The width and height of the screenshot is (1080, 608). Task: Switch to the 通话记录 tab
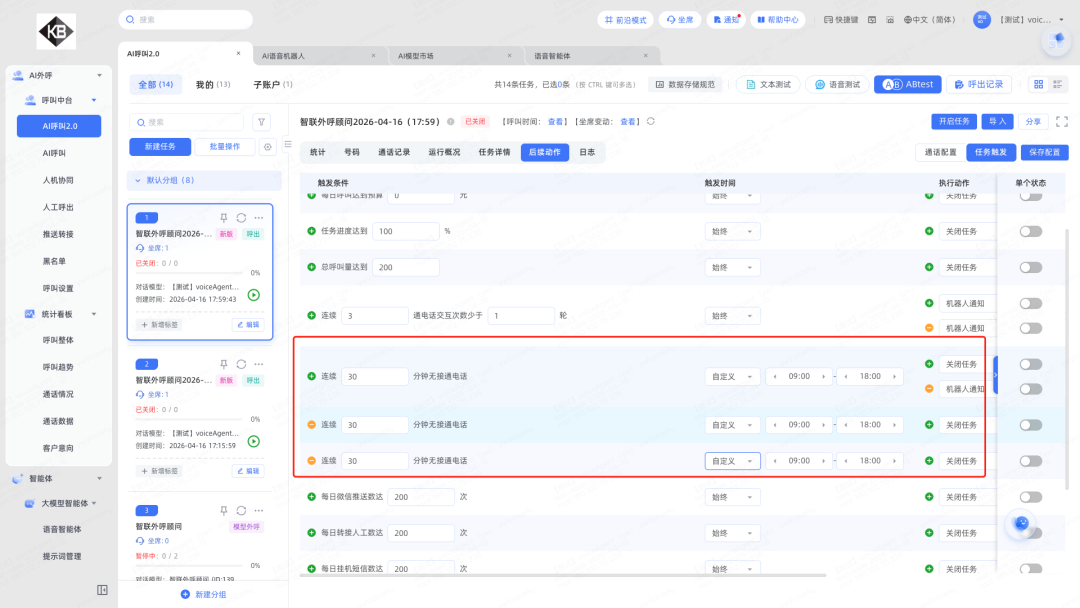pos(393,152)
